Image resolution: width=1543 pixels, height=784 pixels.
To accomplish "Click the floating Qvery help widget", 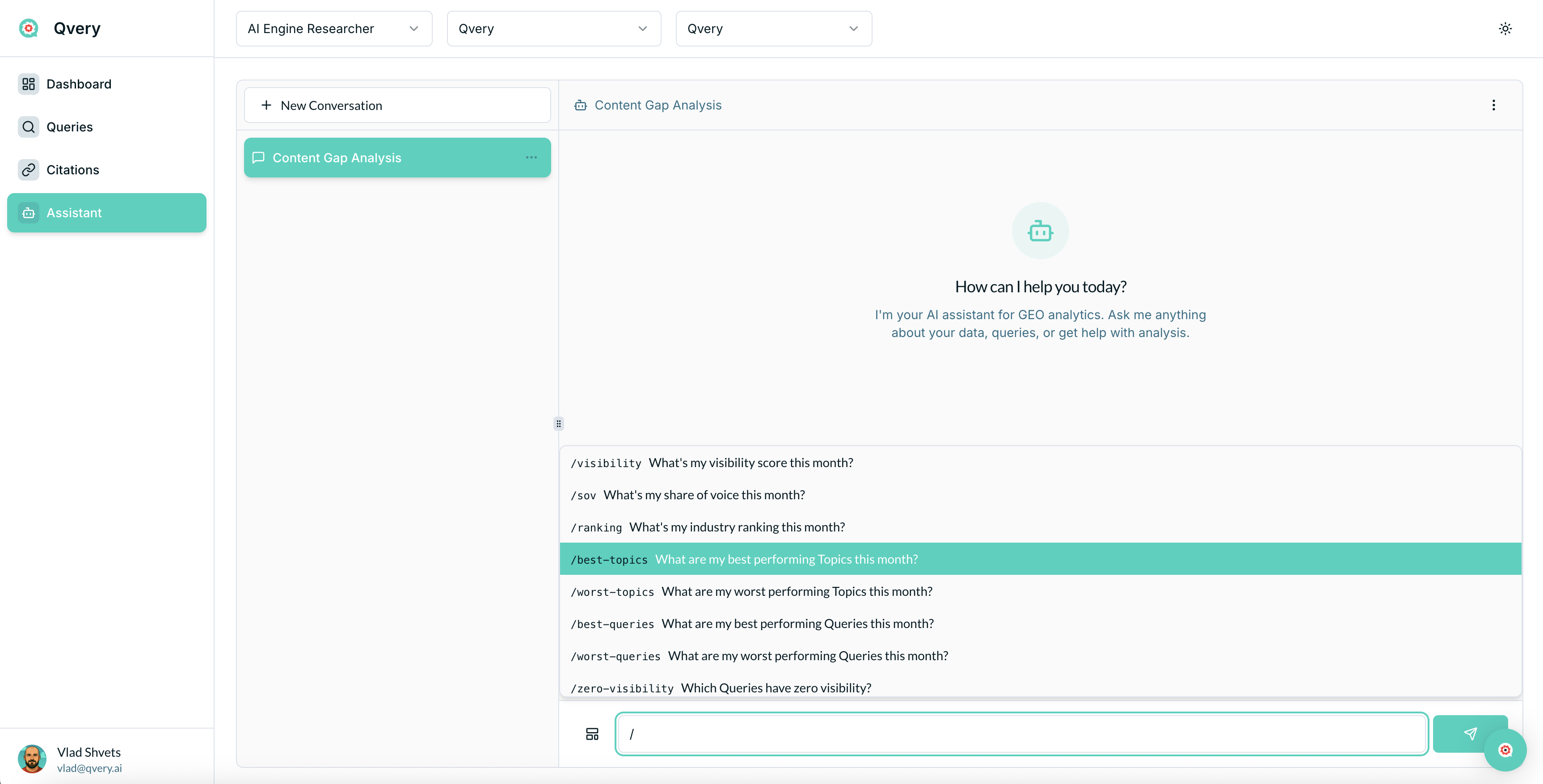I will pyautogui.click(x=1505, y=750).
